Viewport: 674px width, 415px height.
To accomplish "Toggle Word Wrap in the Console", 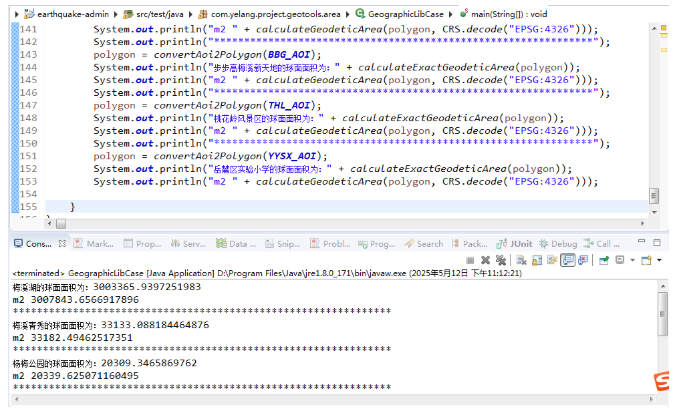I will (x=552, y=260).
